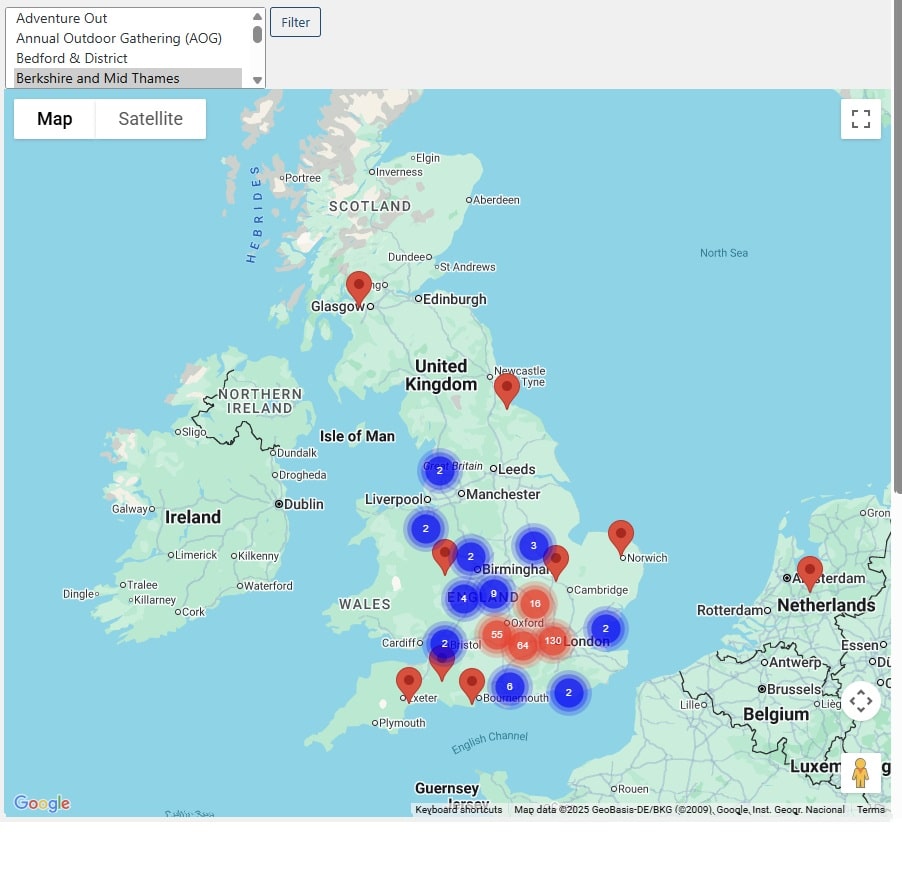Click the group list scrollbar thumb

[x=257, y=34]
